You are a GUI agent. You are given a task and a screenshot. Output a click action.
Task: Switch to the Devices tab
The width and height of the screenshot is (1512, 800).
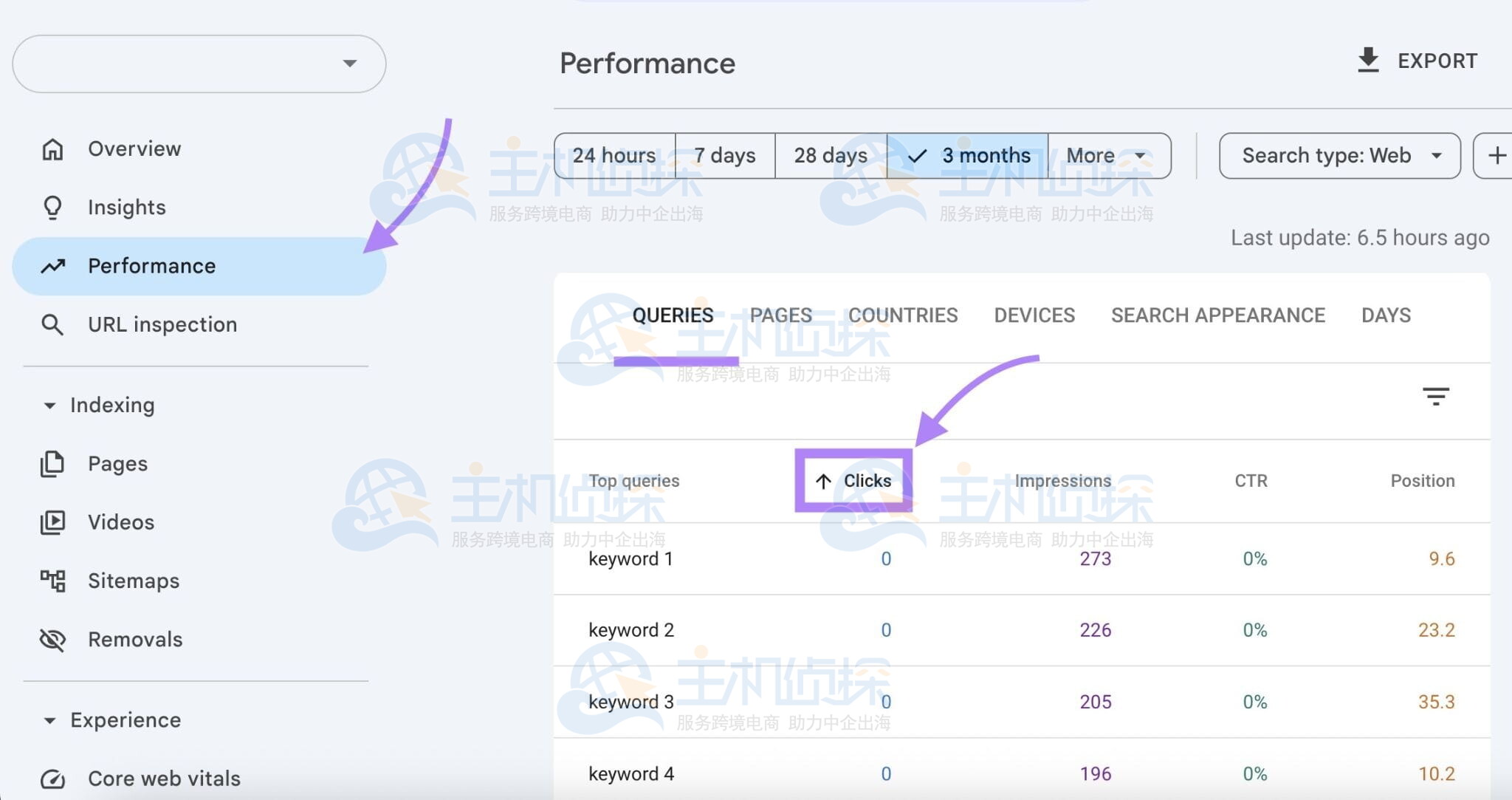1034,315
